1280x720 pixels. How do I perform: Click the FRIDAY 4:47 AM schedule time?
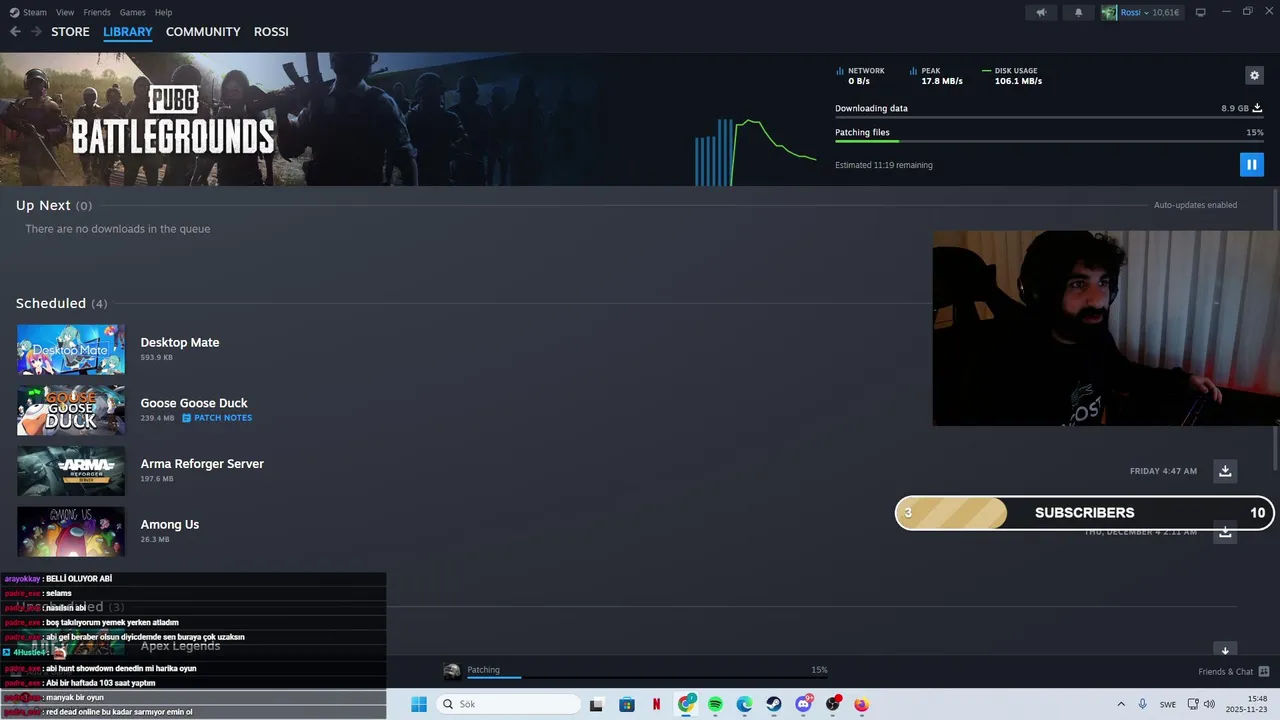tap(1163, 471)
